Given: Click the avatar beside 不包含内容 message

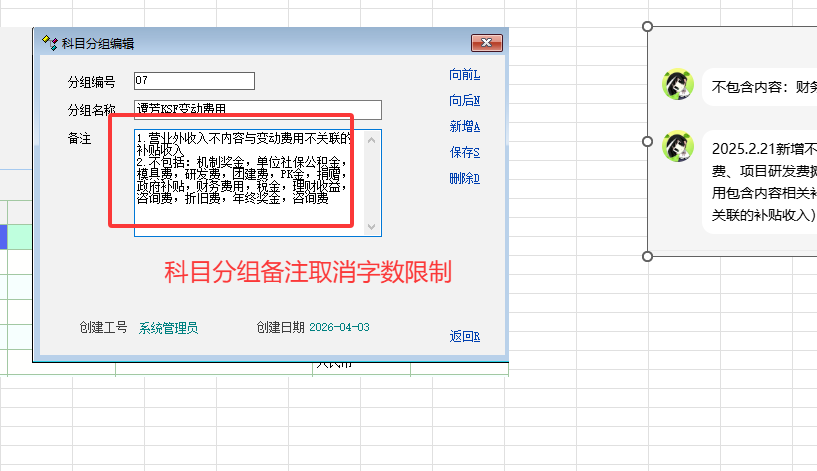Looking at the screenshot, I should [678, 85].
